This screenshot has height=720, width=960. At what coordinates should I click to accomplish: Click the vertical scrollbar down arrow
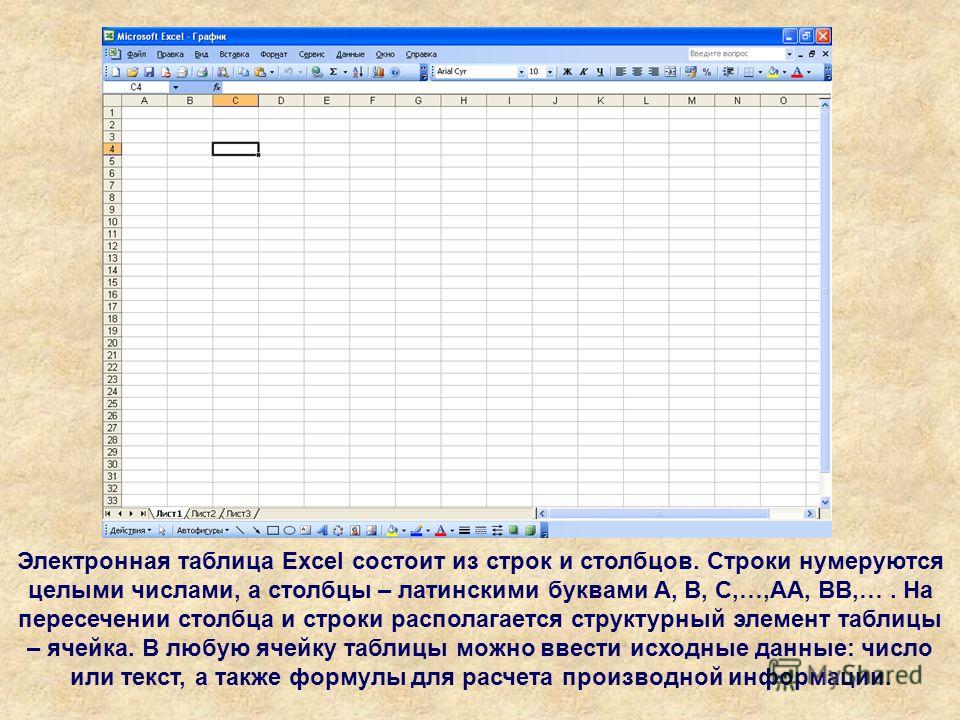[825, 501]
